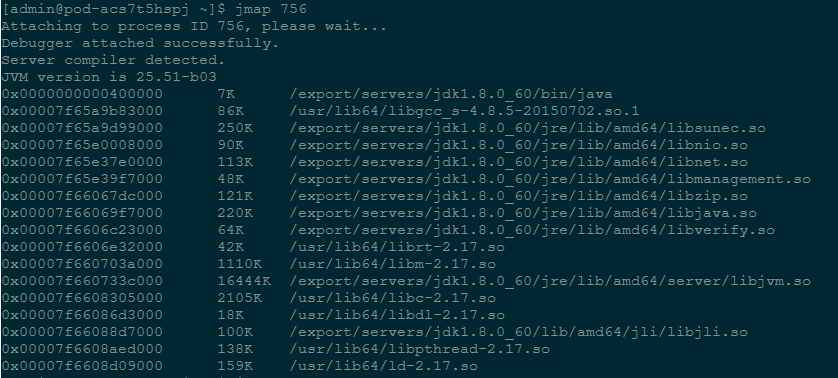This screenshot has width=838, height=378.
Task: Click the libverify.so library path
Action: coord(532,230)
